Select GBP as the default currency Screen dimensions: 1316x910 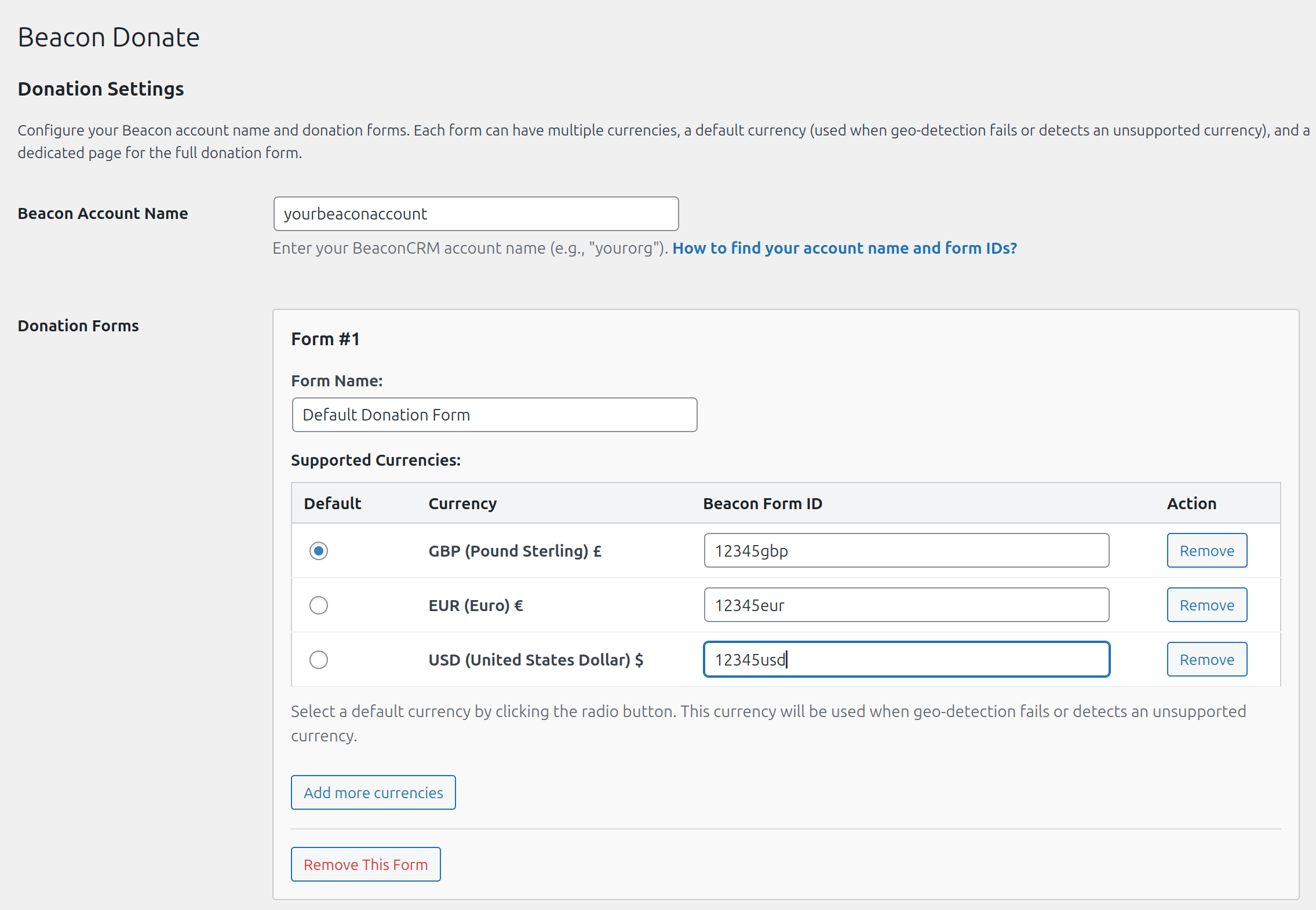pyautogui.click(x=319, y=551)
